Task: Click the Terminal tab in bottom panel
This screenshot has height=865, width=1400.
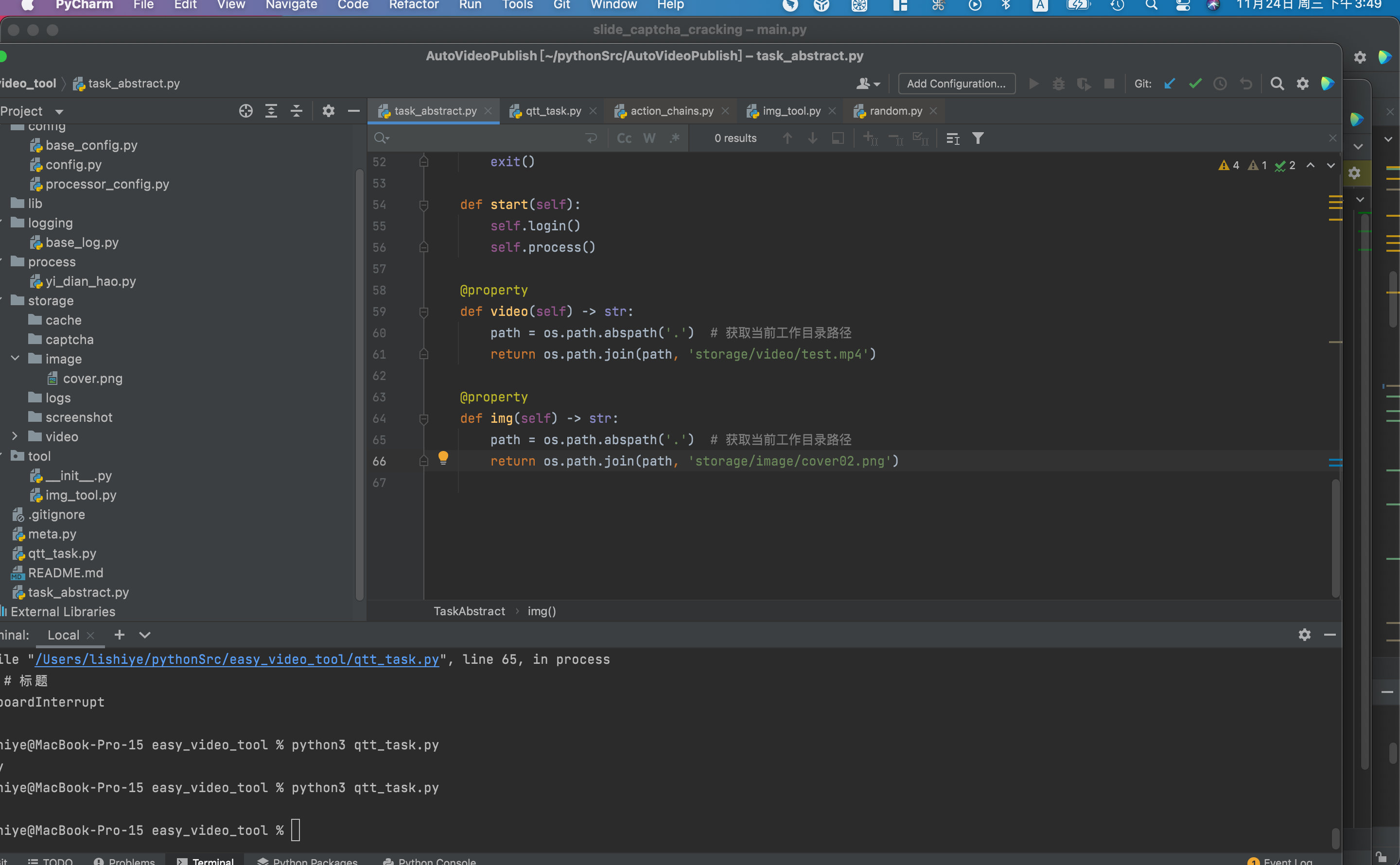Action: click(x=213, y=860)
